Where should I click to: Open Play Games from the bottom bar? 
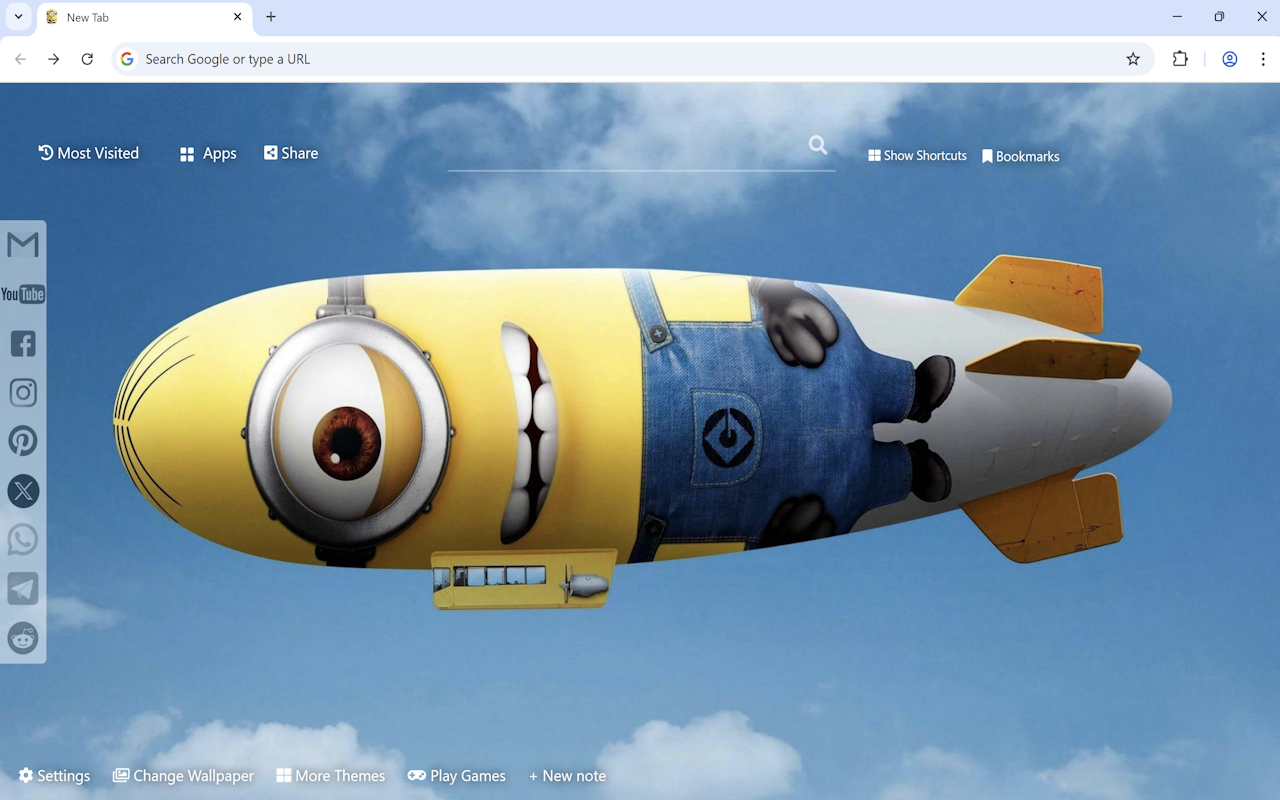(457, 775)
